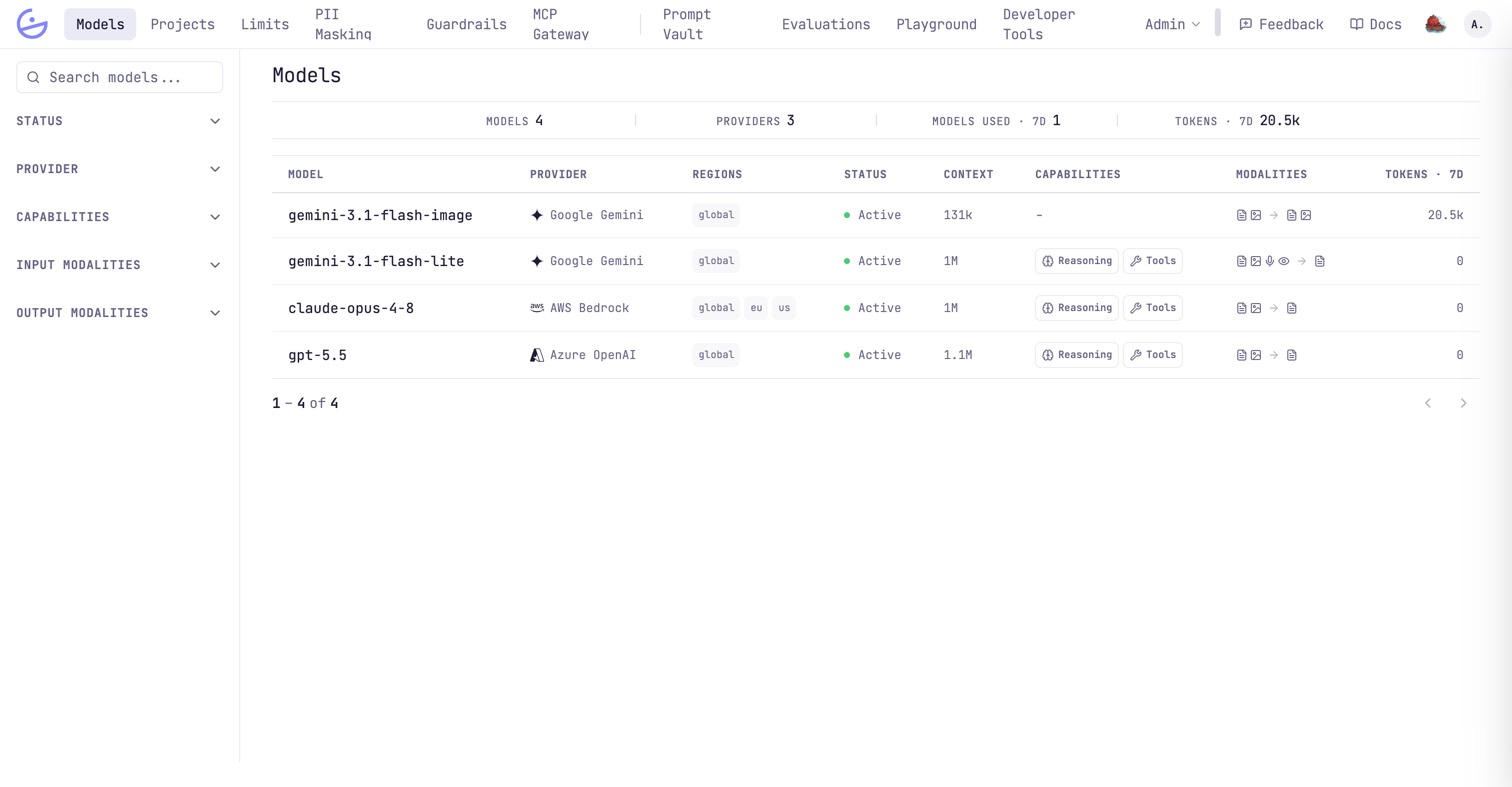Click the microphone audio modality icon for gemini-3.1-flash-lite
1512x787 pixels.
pos(1270,261)
